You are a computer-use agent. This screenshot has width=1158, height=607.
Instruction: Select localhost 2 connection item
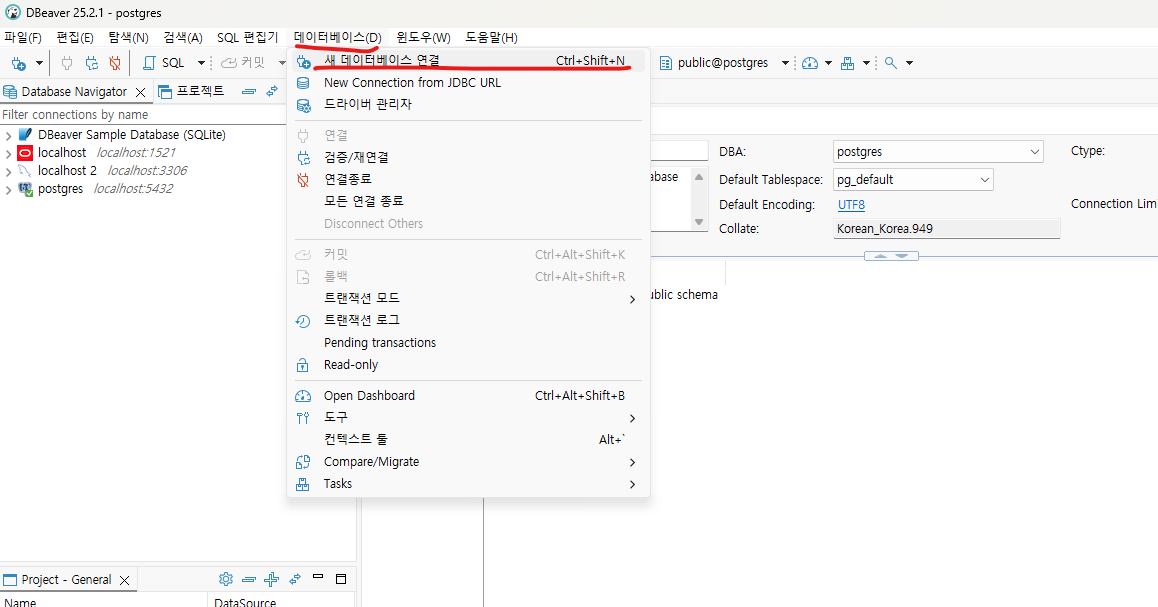point(67,171)
